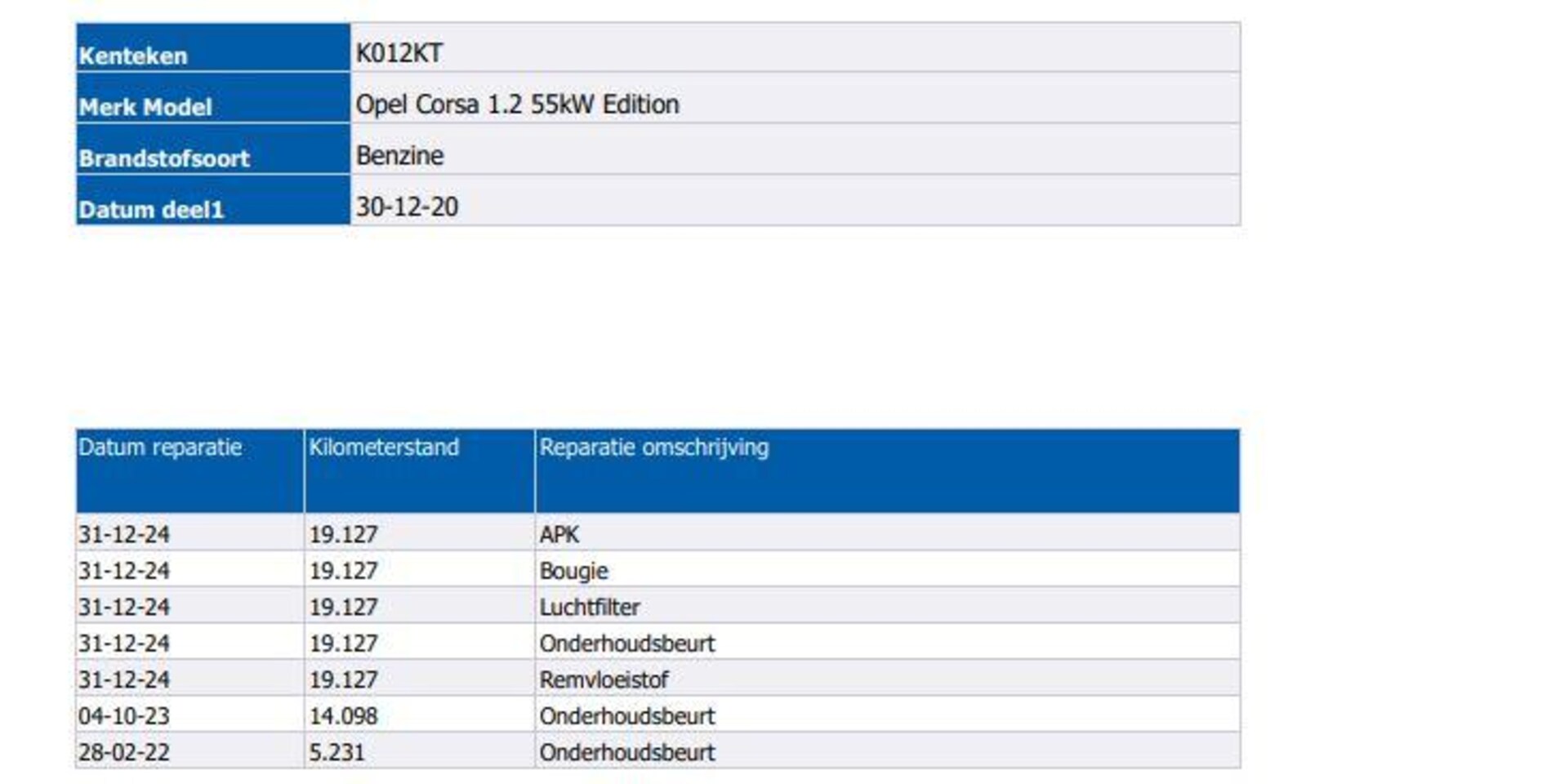Select the date value 30-12-20
Viewport: 1560px width, 784px height.
[407, 207]
